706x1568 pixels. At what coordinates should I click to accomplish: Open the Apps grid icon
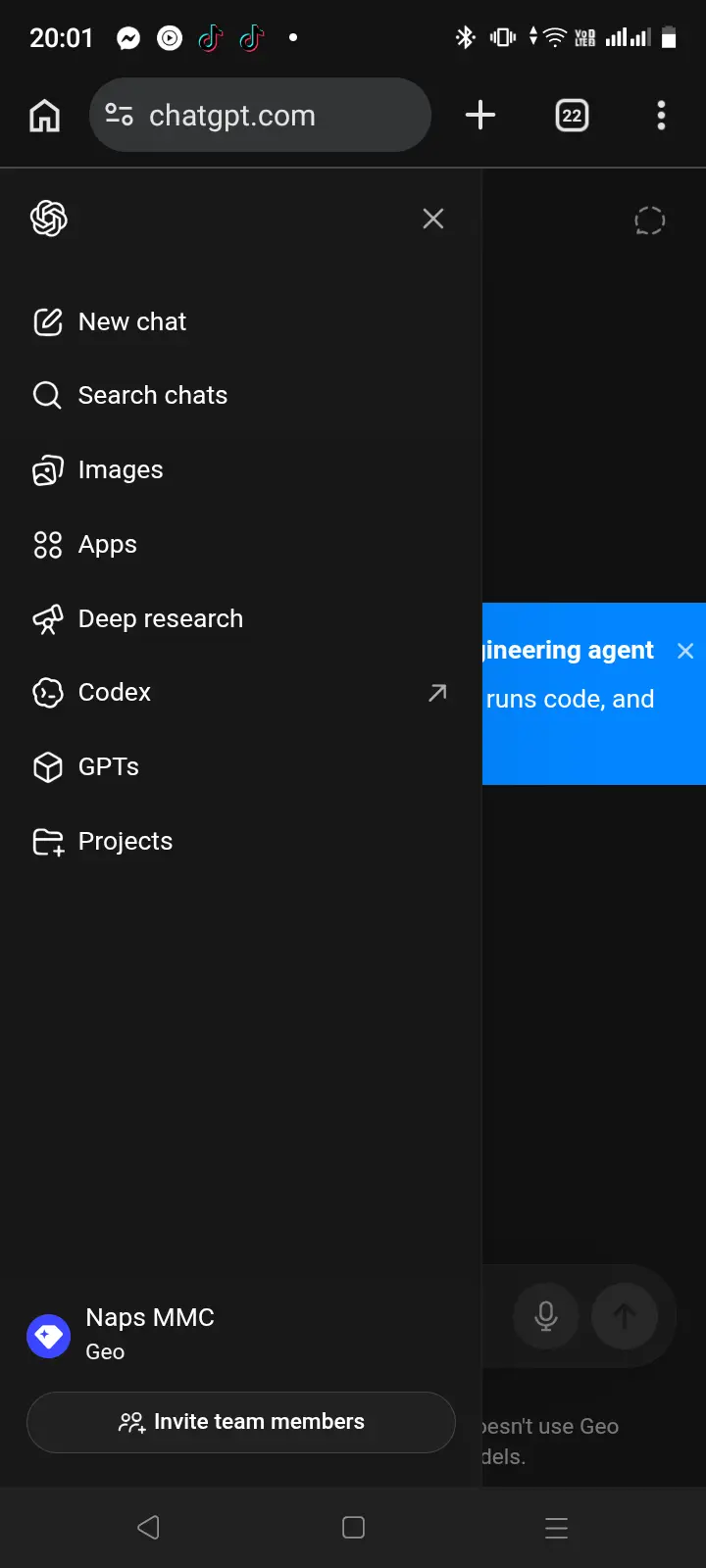pyautogui.click(x=48, y=545)
